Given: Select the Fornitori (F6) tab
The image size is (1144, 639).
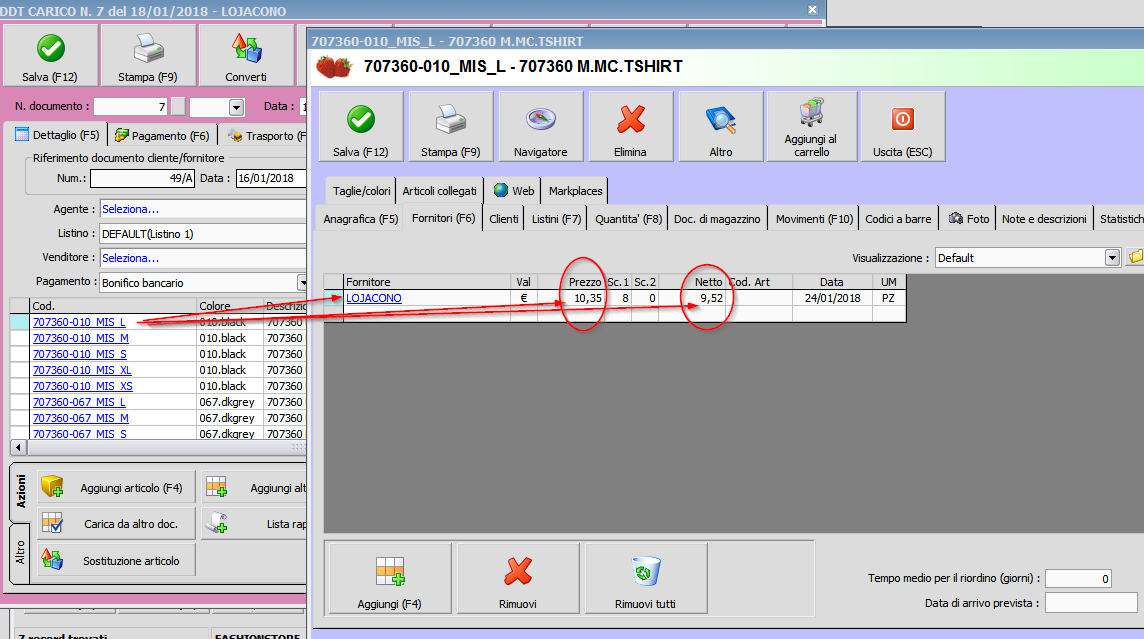Looking at the screenshot, I should 443,217.
